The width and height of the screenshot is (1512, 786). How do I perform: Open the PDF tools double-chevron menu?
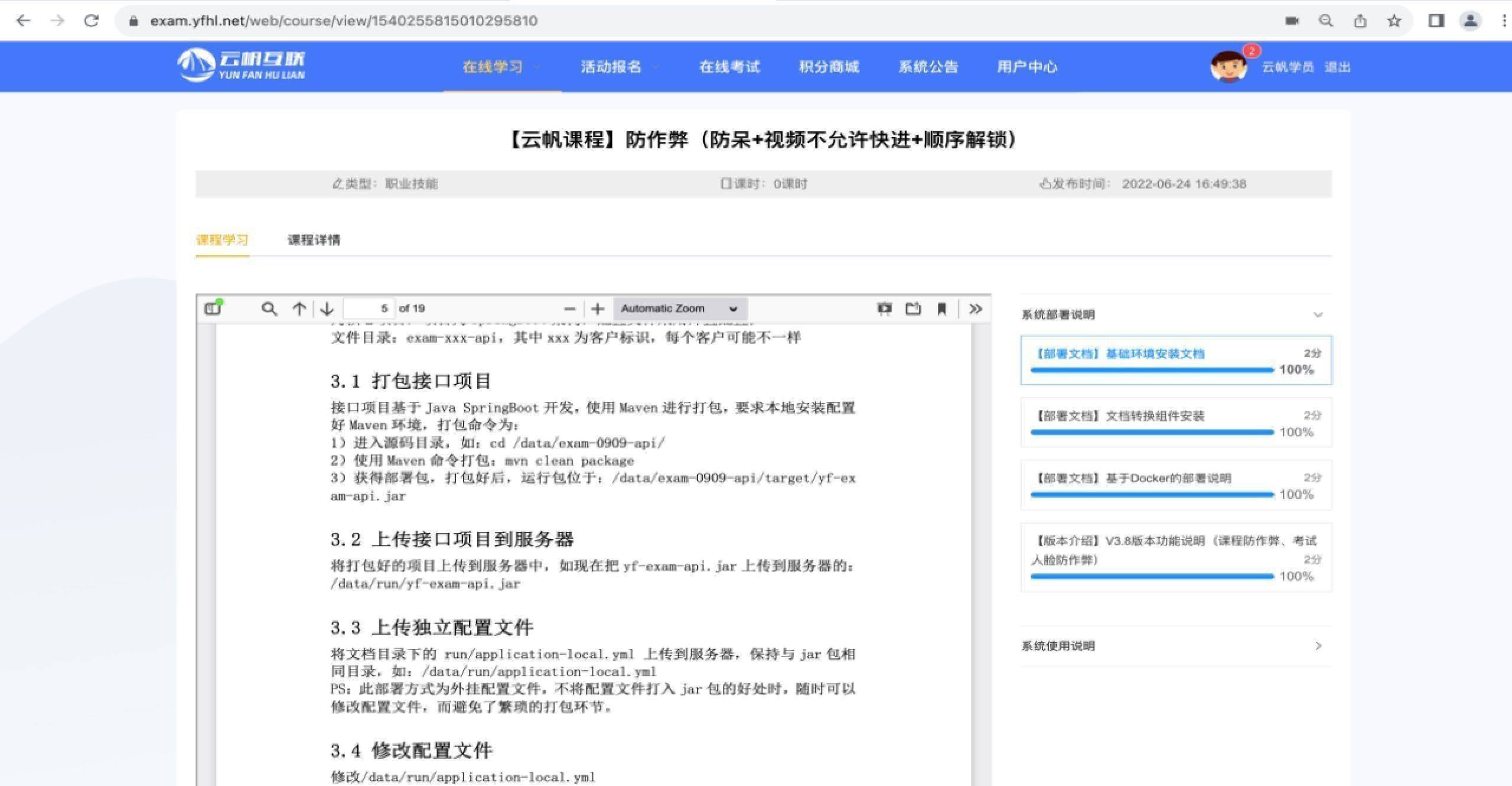(975, 308)
